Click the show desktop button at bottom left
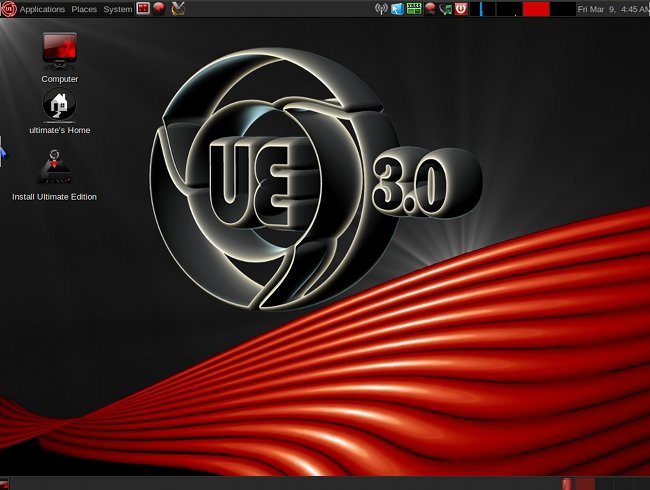The height and width of the screenshot is (490, 650). tap(4, 484)
